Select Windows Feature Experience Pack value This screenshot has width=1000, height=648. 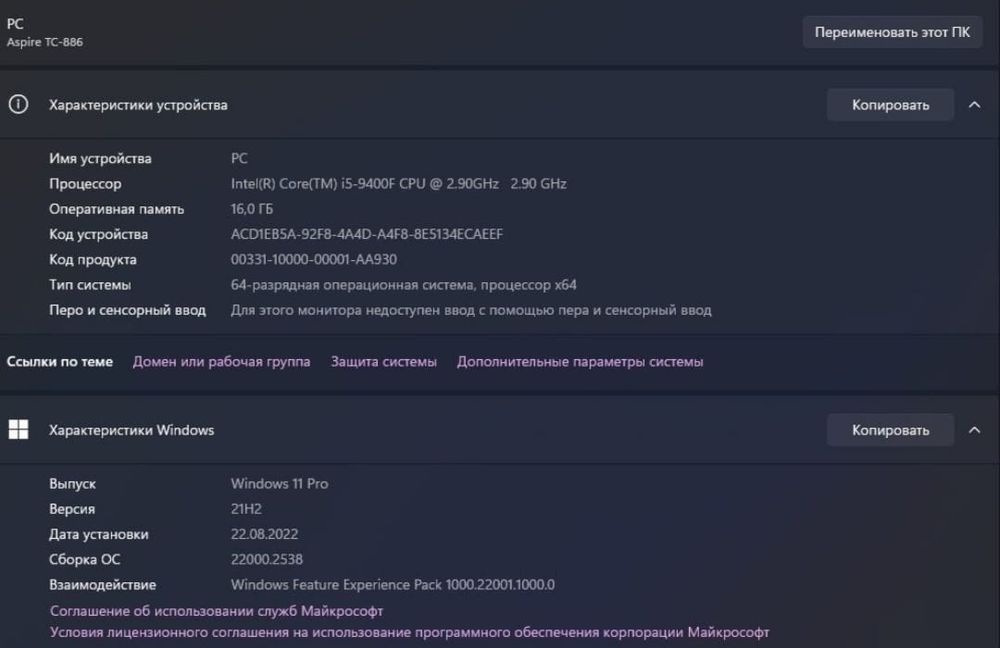coord(393,584)
